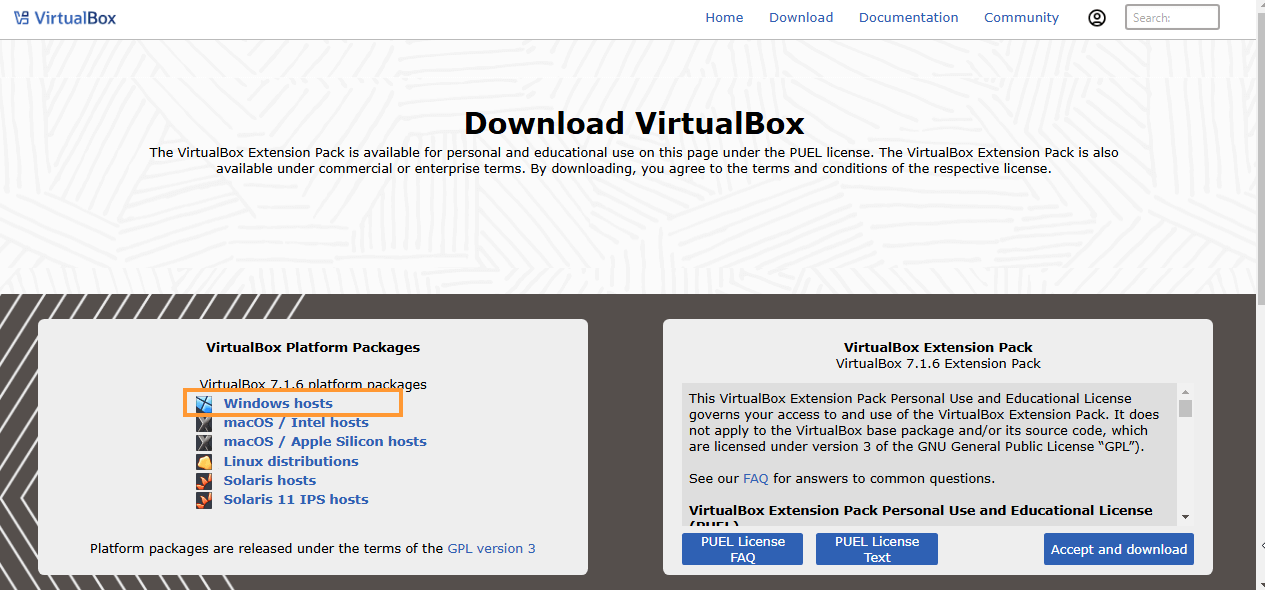Click the license box scroll-down arrow
Screen dimensions: 1265x590
coord(1185,516)
